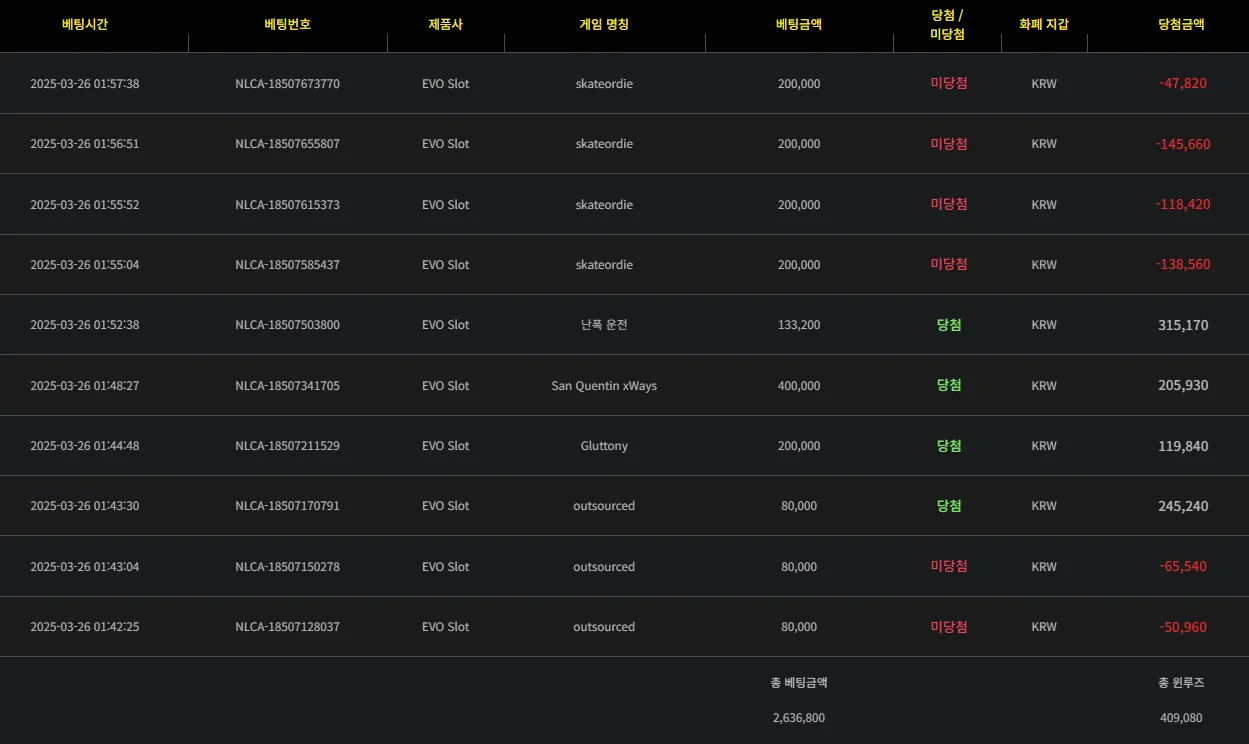Click the 게임 명칭 column header
Screen dimensions: 1249x744
point(604,24)
